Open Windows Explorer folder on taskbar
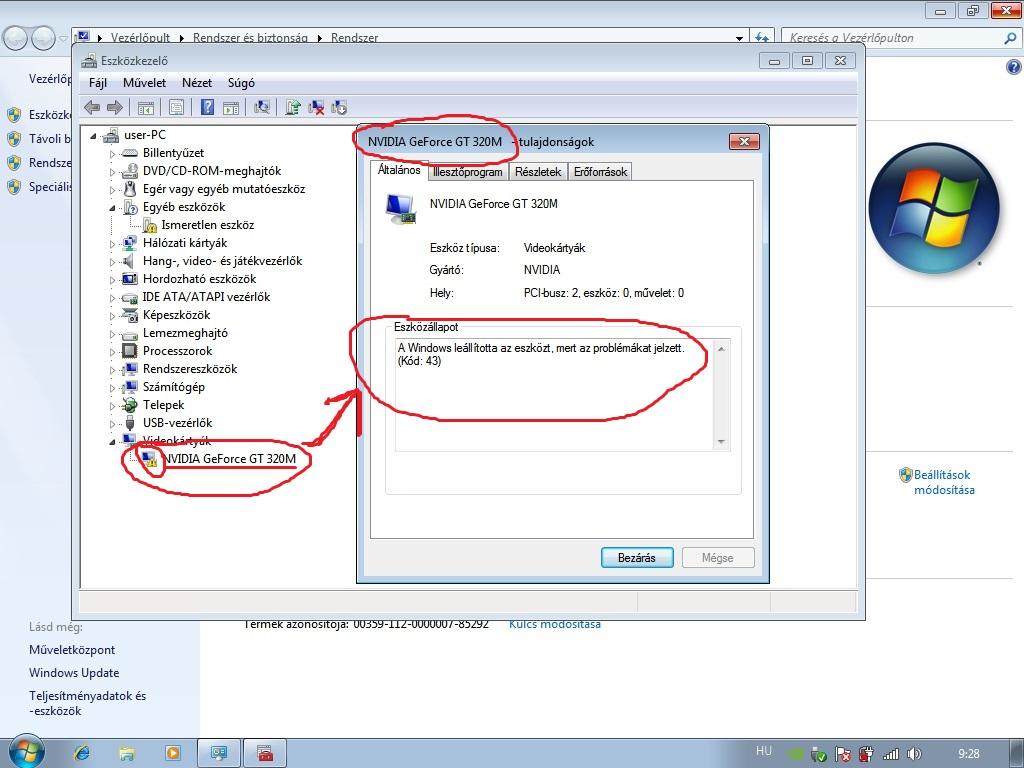 click(x=127, y=753)
